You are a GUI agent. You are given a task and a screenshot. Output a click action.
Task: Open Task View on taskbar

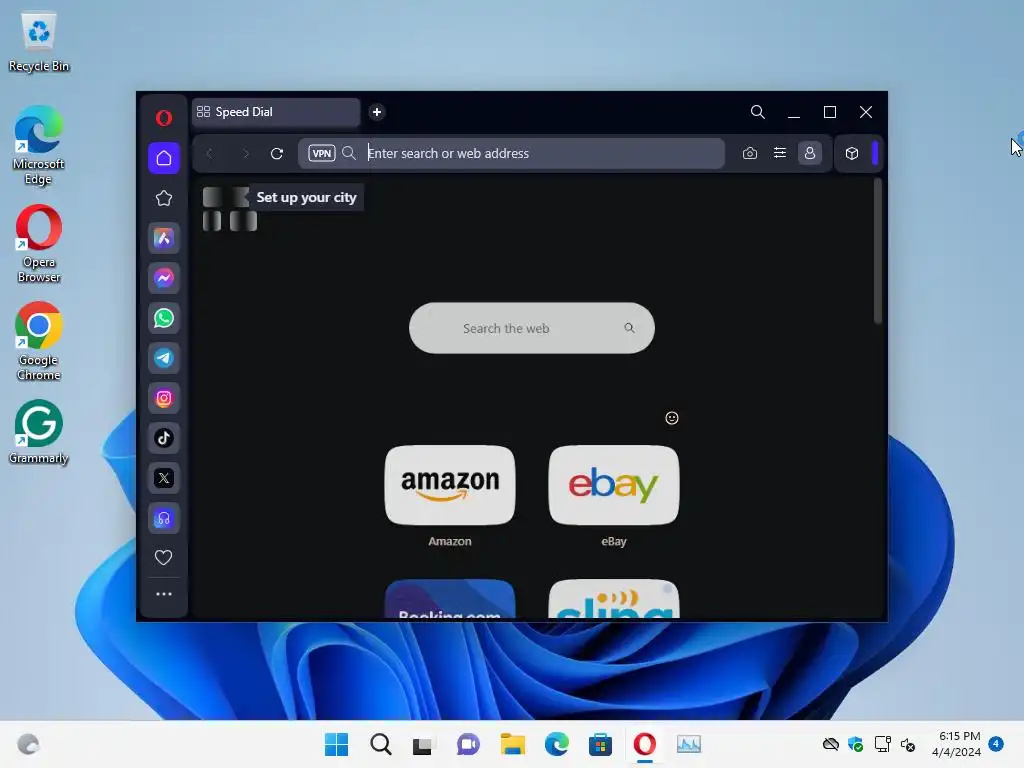[x=423, y=744]
